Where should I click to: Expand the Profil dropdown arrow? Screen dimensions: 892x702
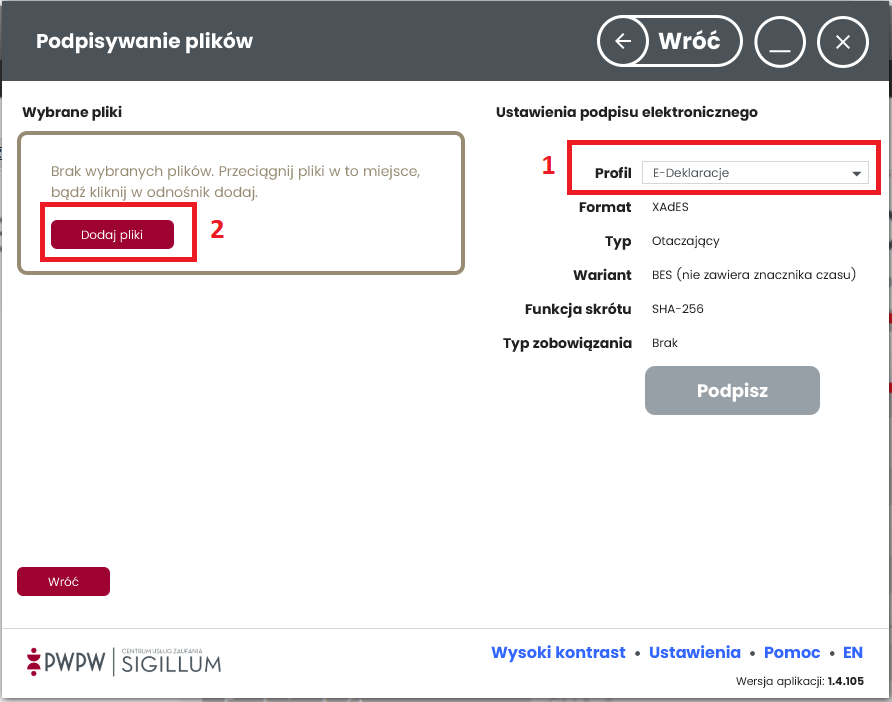pos(856,174)
